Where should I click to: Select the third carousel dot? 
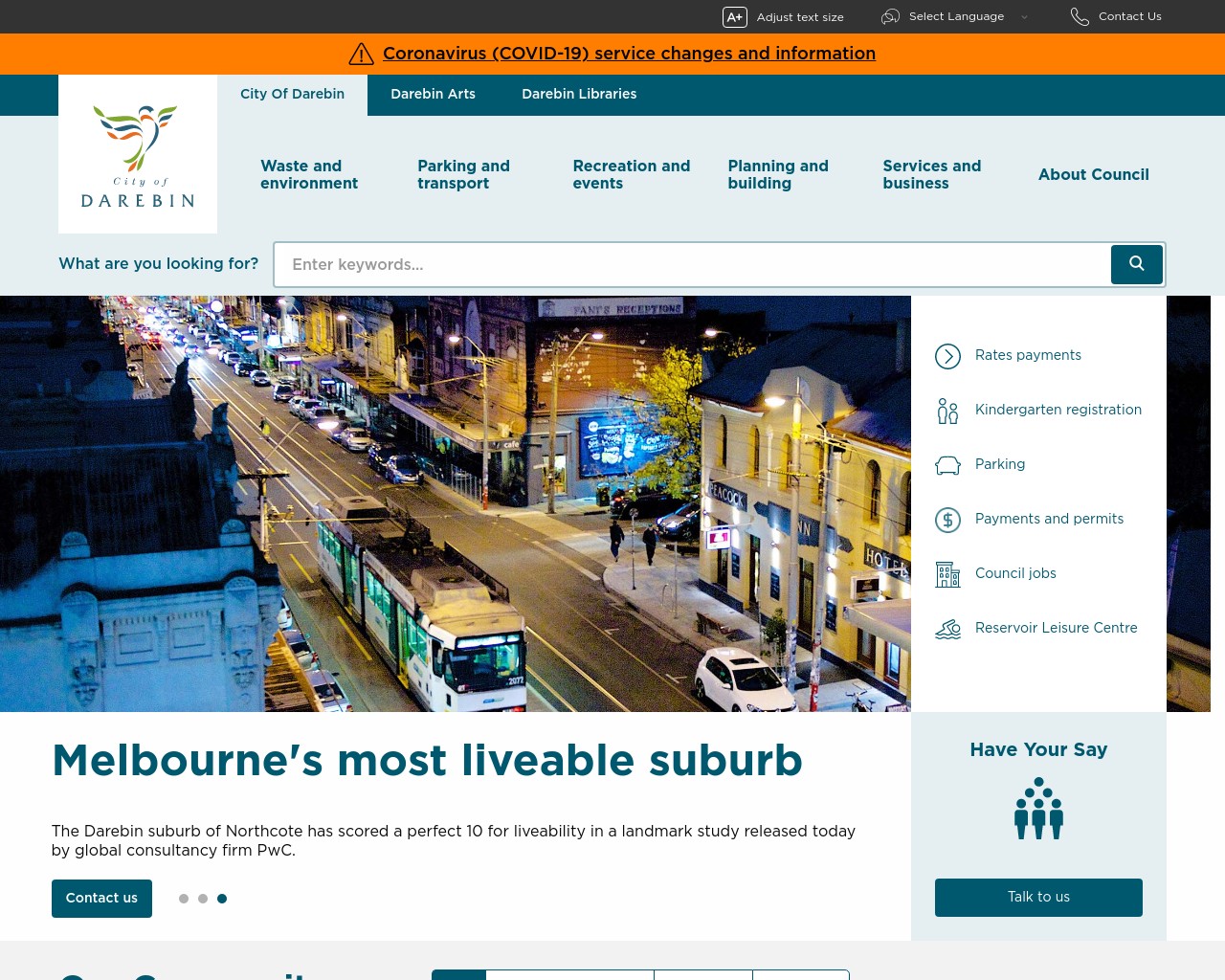tap(221, 899)
